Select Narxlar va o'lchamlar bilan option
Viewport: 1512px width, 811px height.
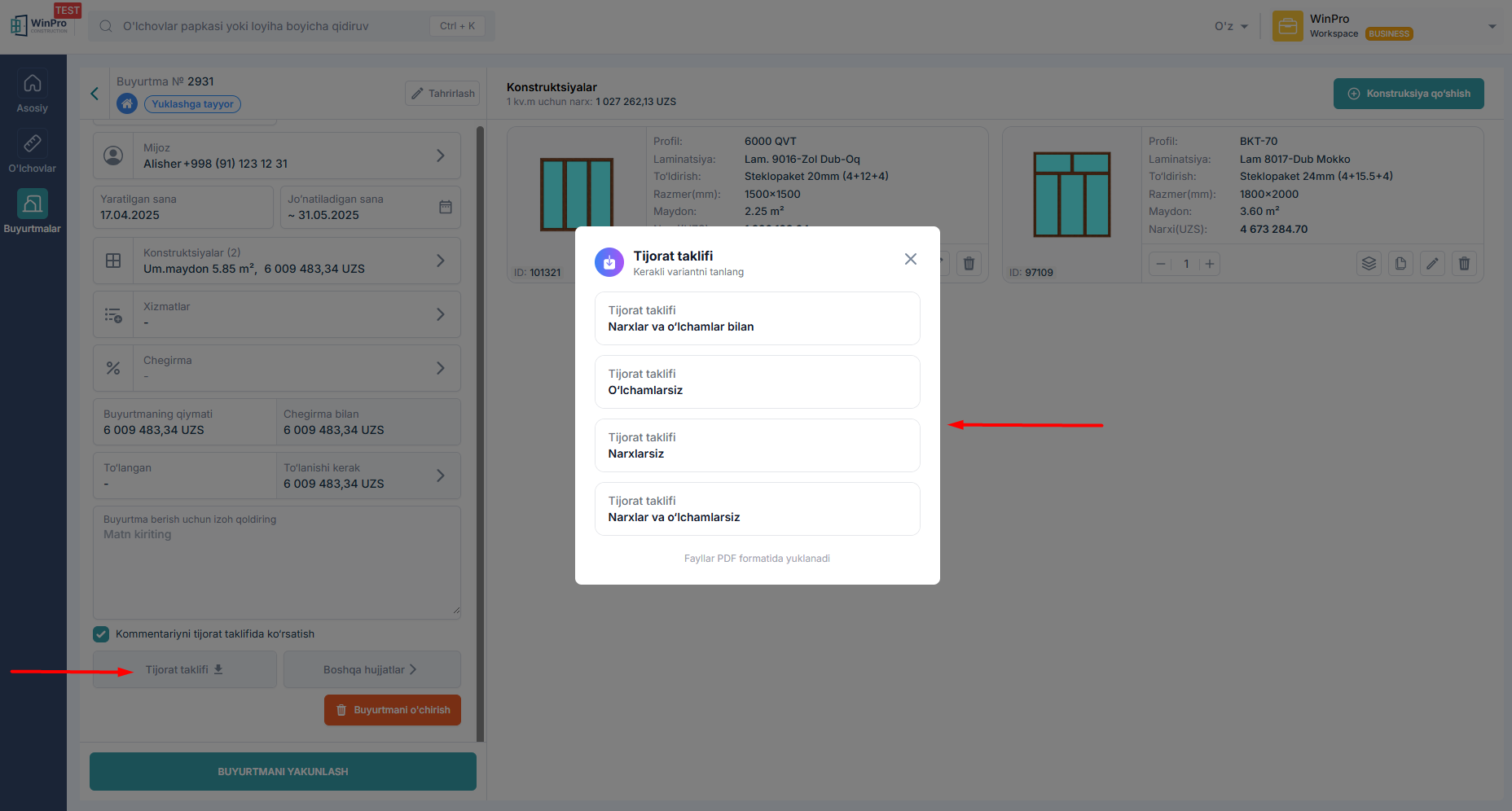(758, 318)
